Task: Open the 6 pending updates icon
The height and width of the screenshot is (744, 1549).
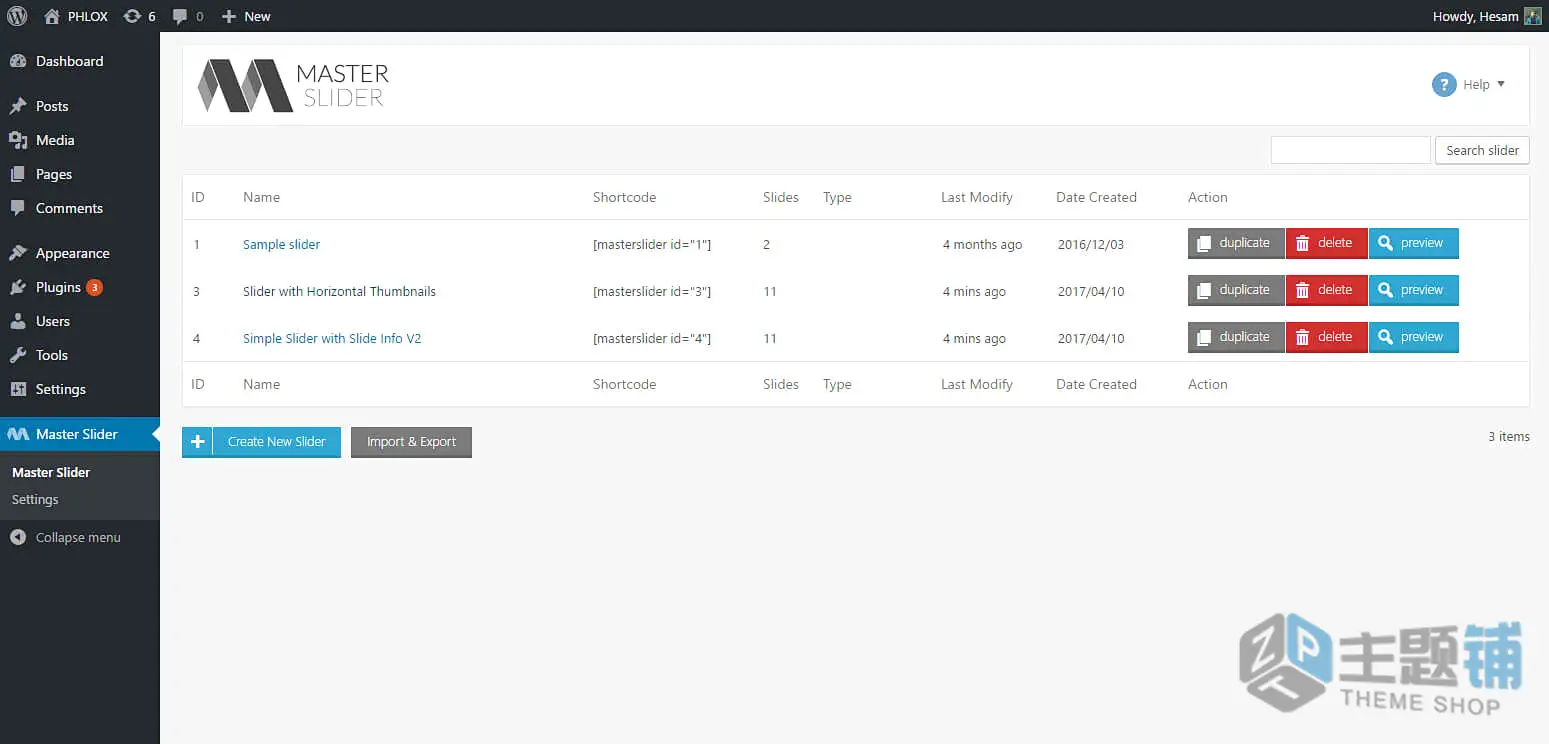Action: tap(140, 16)
